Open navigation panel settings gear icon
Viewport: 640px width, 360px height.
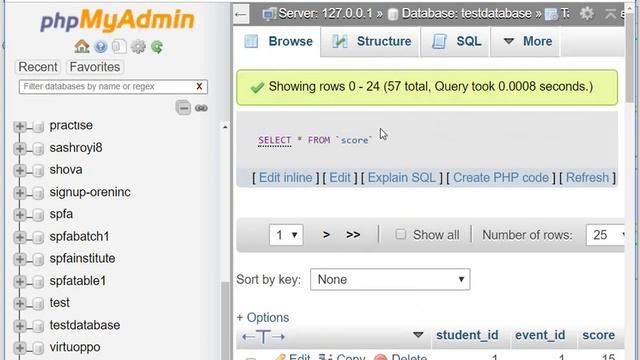pyautogui.click(x=138, y=47)
